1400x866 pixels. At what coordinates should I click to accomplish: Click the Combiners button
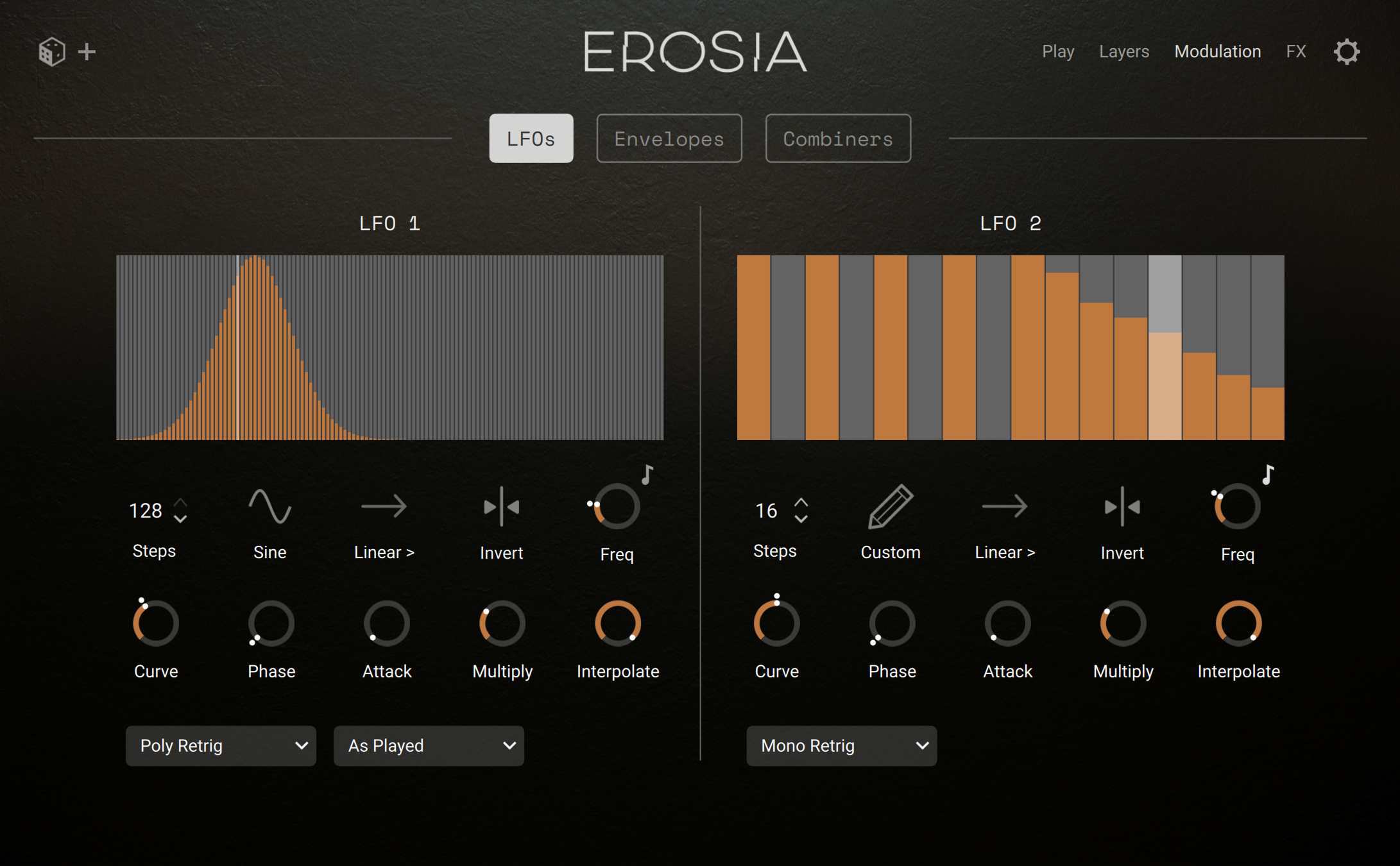(x=837, y=139)
